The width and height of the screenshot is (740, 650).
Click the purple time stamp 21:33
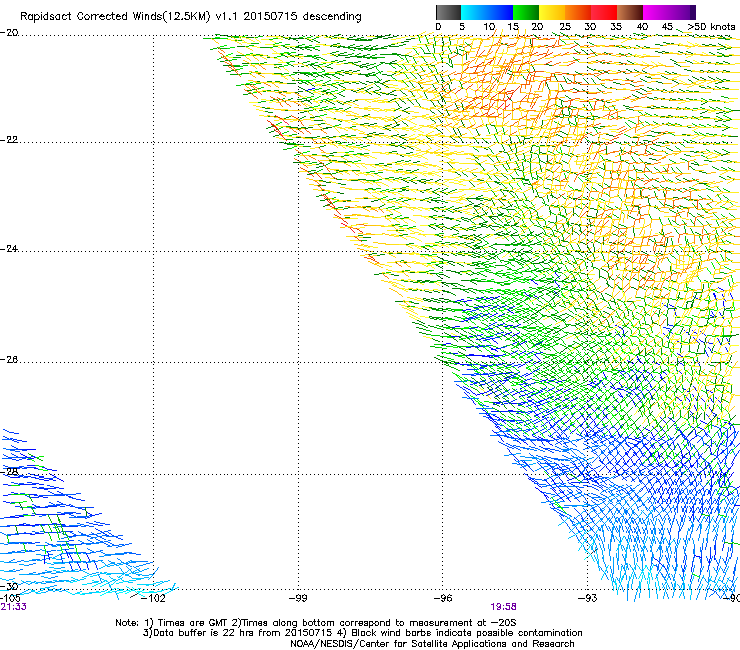pyautogui.click(x=14, y=607)
